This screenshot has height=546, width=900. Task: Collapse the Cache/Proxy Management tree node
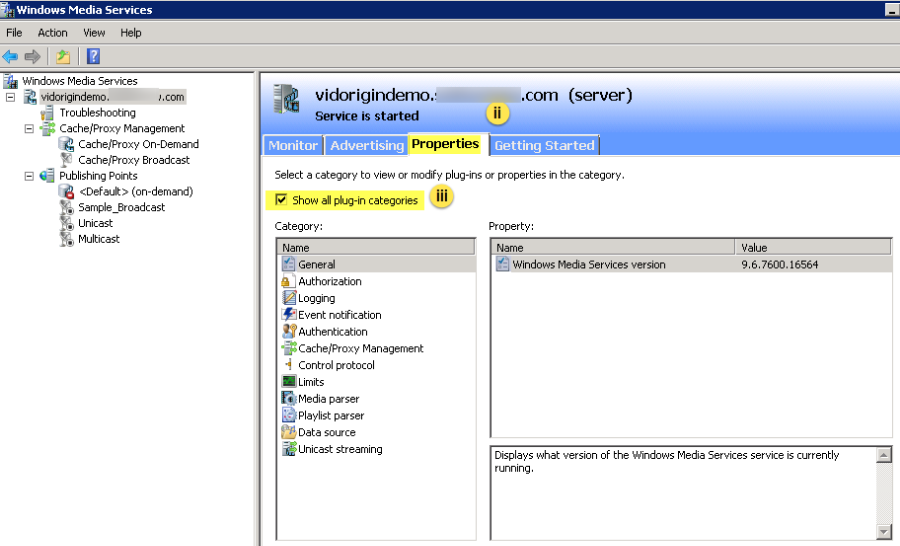[29, 128]
